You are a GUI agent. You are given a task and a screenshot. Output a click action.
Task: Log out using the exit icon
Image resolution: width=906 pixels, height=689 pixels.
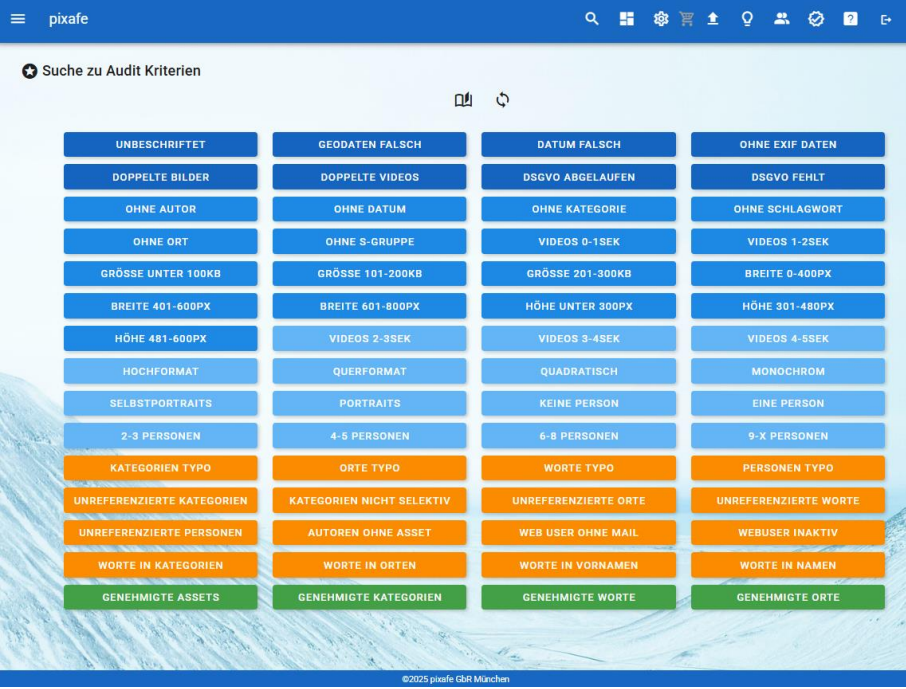tap(885, 19)
